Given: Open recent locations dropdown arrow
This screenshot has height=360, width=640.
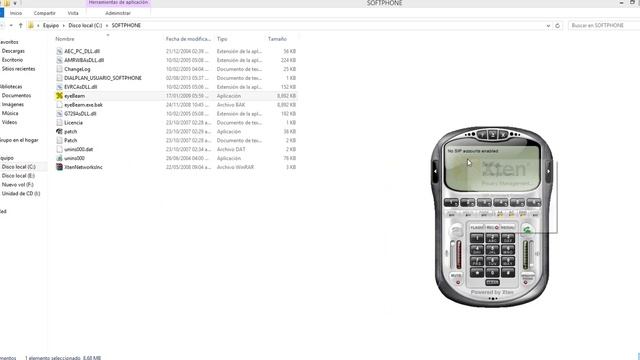Looking at the screenshot, I should (x=11, y=25).
